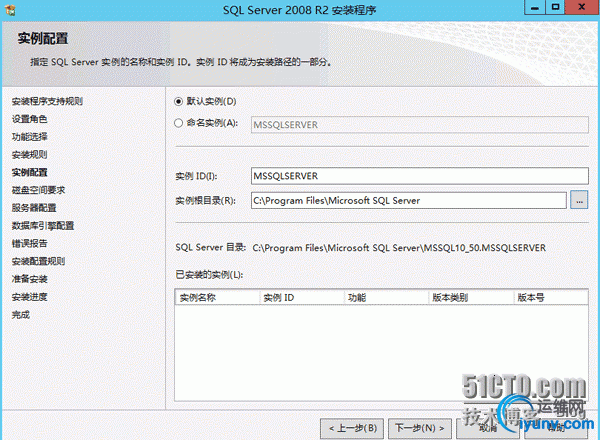This screenshot has width=600, height=440.
Task: Focus the 实例 ID(I) input field
Action: 419,176
